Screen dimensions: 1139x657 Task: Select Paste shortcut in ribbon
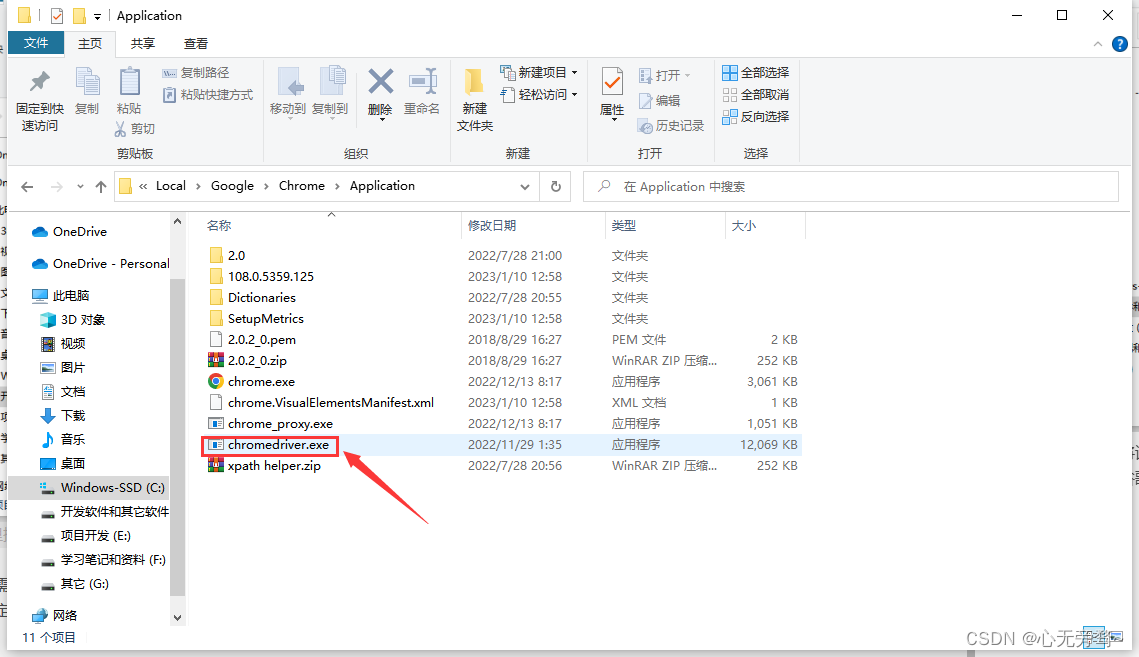[x=208, y=94]
